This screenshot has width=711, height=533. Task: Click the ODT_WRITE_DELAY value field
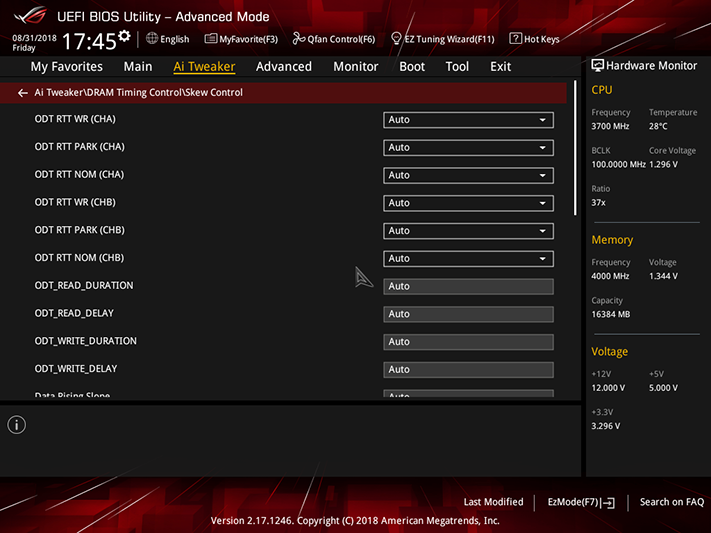468,369
